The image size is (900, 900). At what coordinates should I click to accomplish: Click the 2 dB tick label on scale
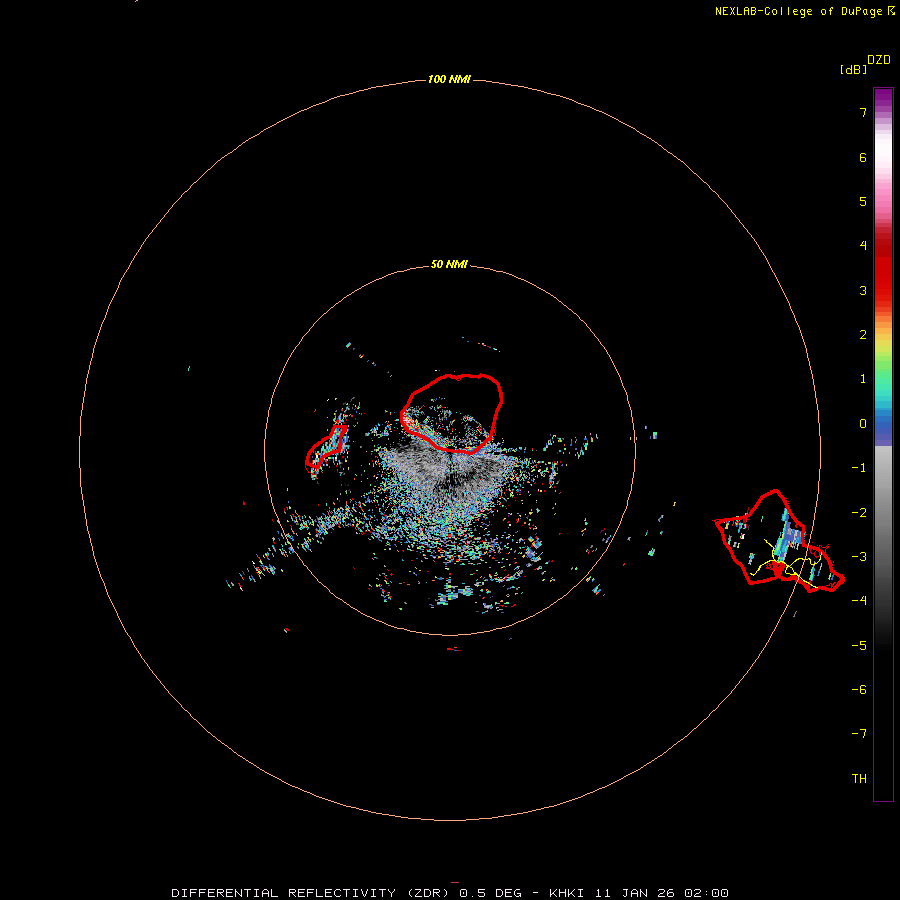(863, 335)
